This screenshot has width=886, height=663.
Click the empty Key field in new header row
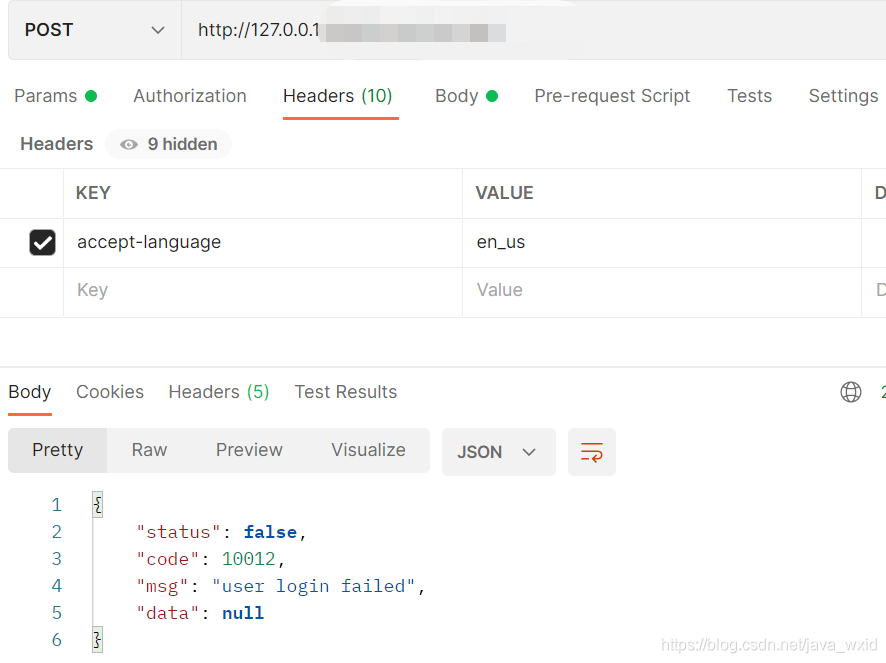point(260,290)
